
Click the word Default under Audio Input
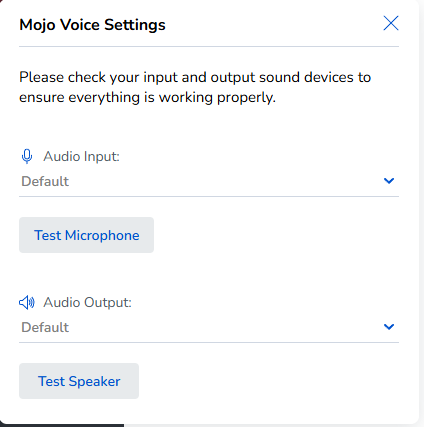pos(45,181)
